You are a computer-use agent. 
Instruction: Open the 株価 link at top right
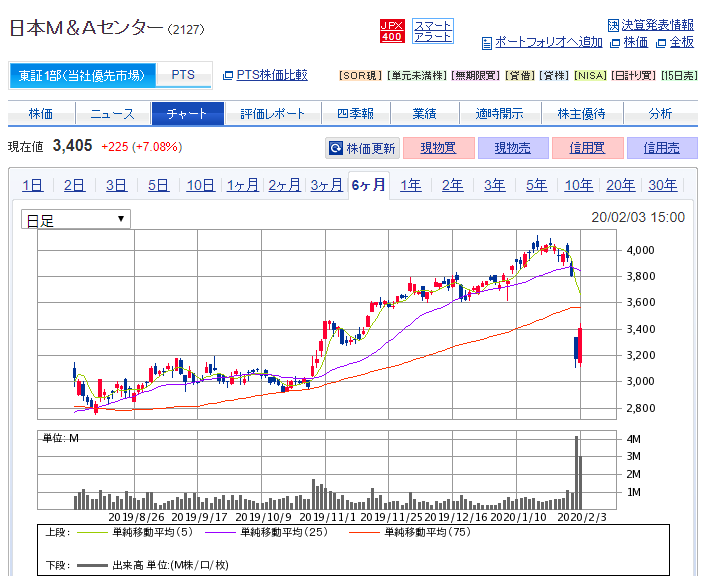[x=636, y=42]
